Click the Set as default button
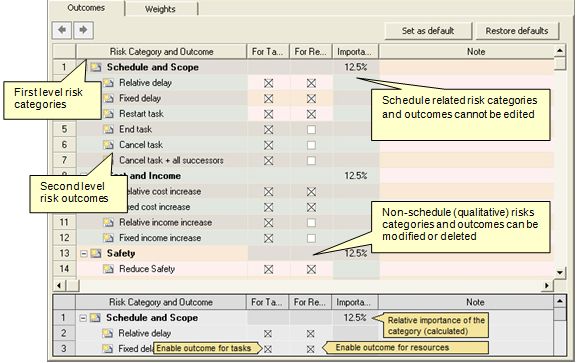This screenshot has height=363, width=577. click(428, 31)
